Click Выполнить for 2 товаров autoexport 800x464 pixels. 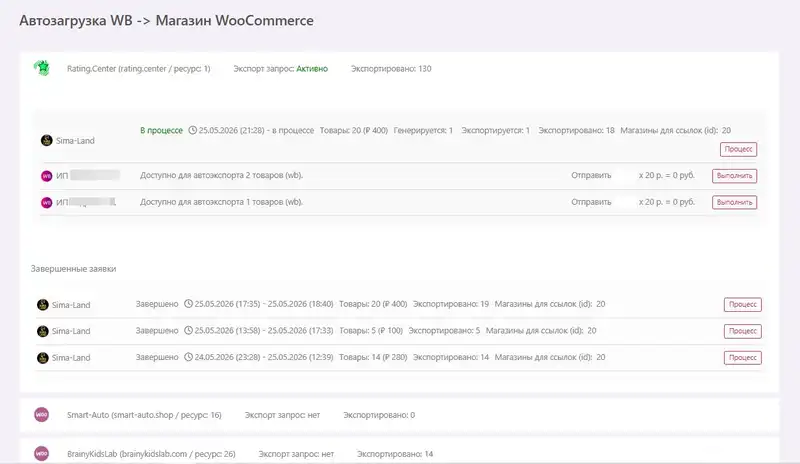pyautogui.click(x=734, y=176)
